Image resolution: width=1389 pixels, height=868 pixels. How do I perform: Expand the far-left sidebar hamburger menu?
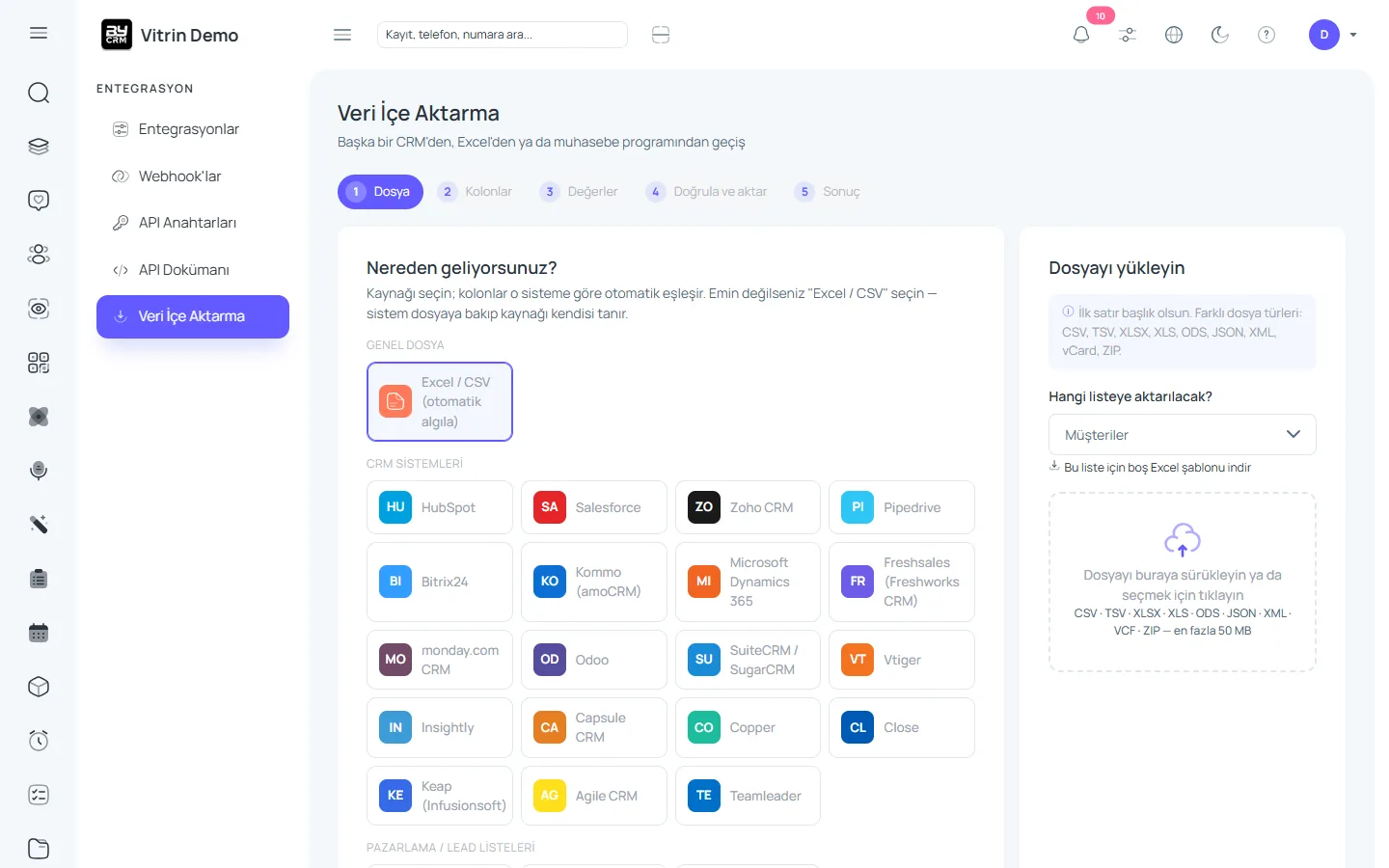coord(39,33)
